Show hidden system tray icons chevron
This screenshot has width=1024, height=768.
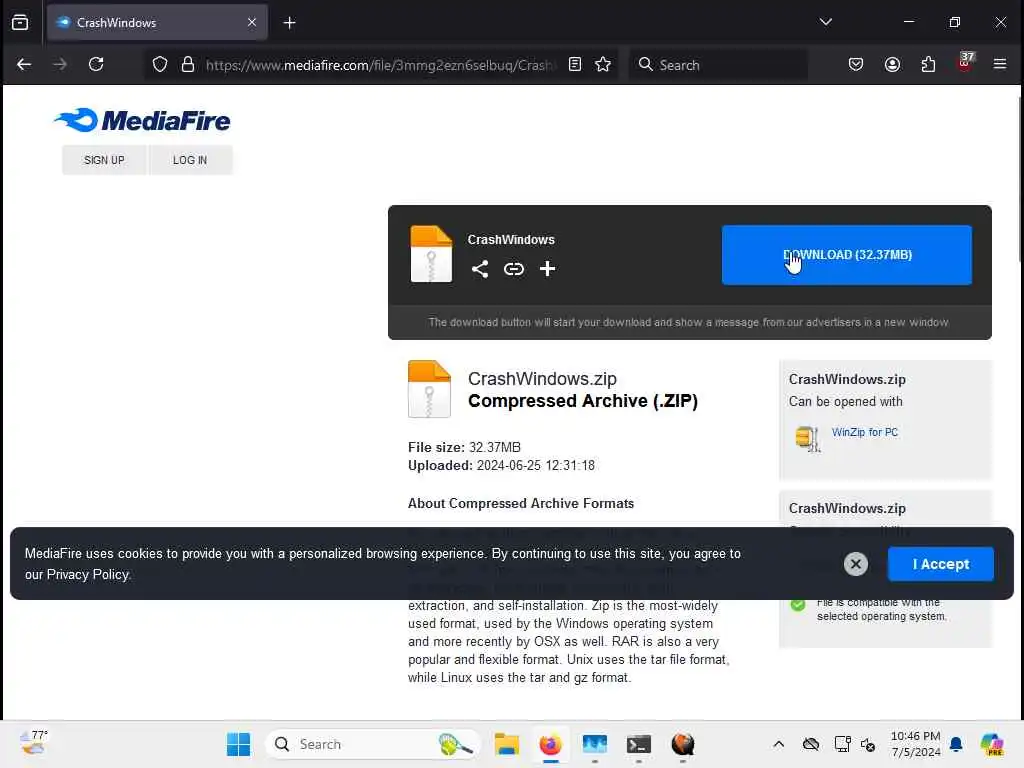pyautogui.click(x=778, y=744)
